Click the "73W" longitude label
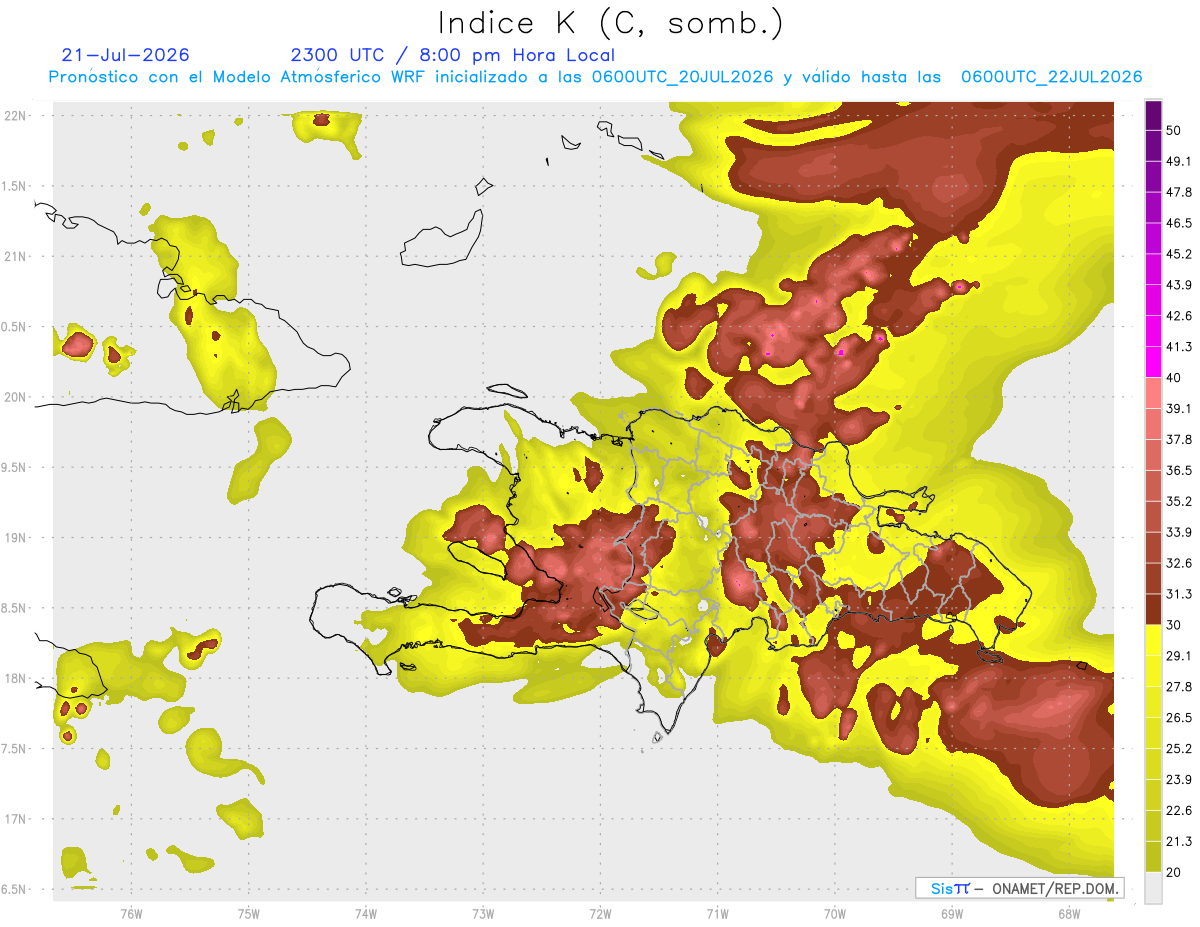Image resolution: width=1200 pixels, height=927 pixels. [483, 912]
